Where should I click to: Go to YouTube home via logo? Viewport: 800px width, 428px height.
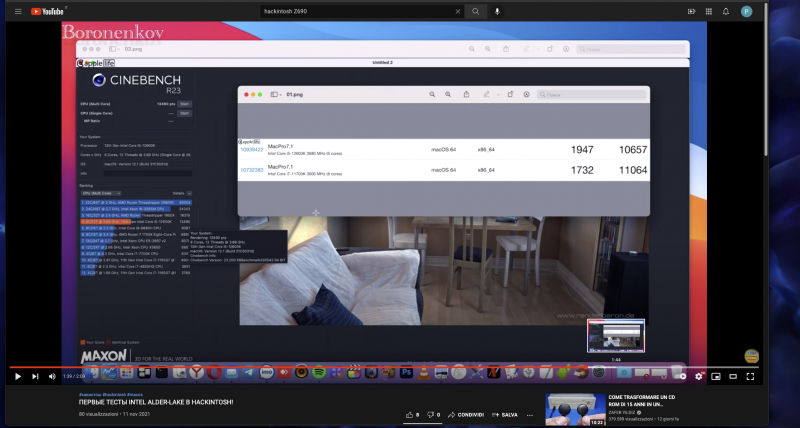tap(47, 11)
